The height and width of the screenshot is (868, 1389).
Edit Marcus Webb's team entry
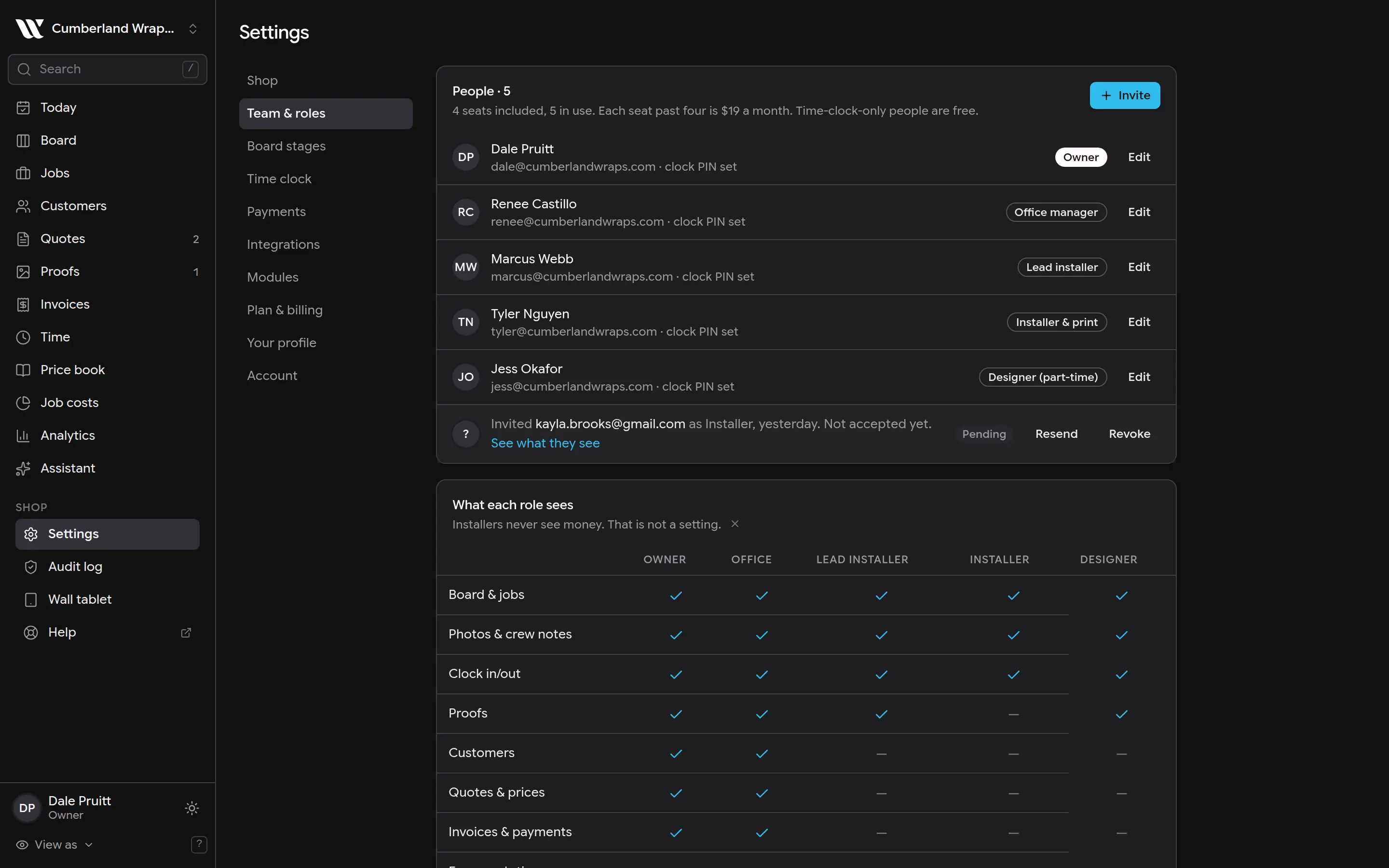point(1139,267)
